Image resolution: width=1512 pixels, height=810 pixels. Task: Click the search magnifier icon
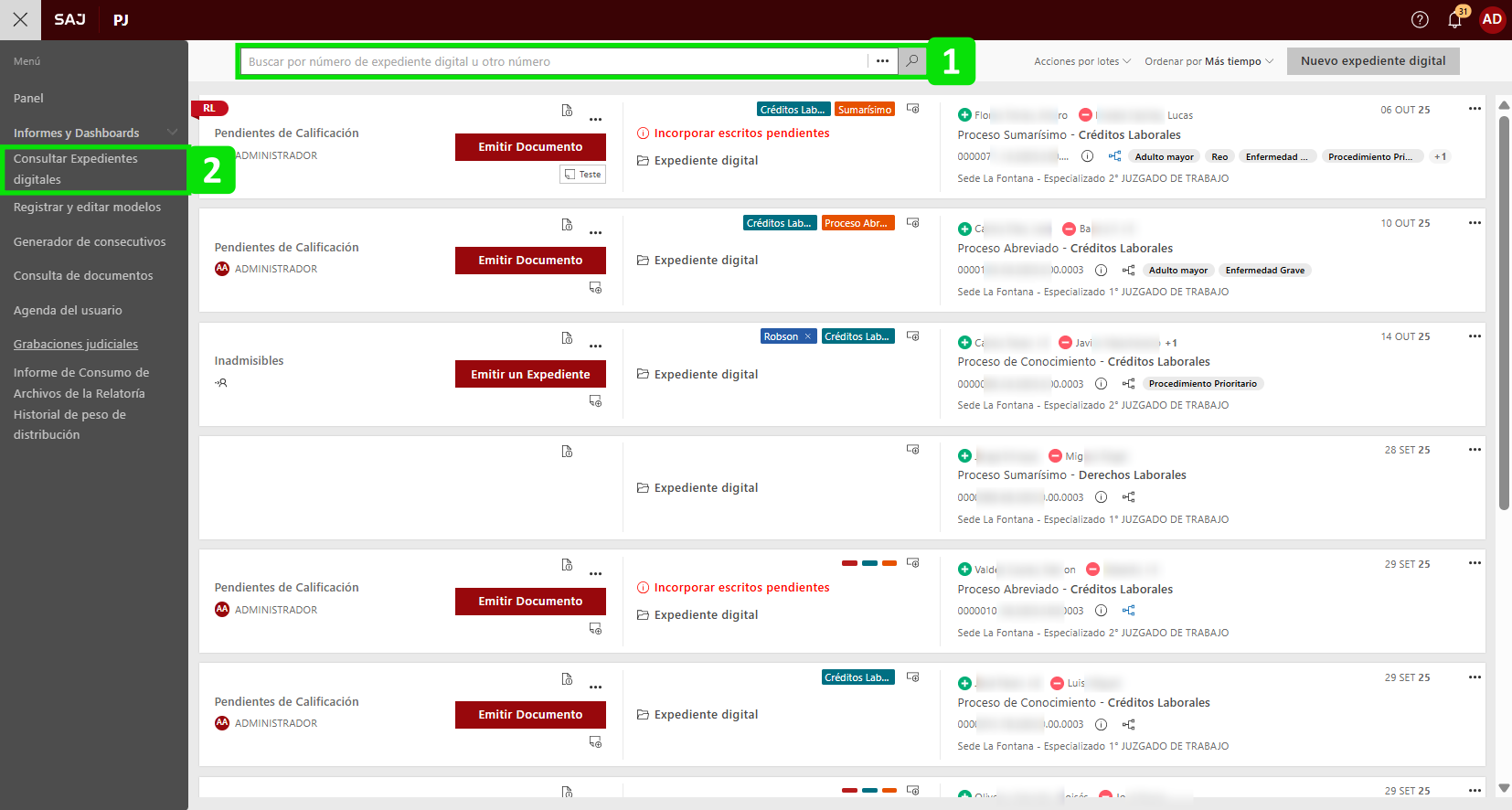pos(911,61)
